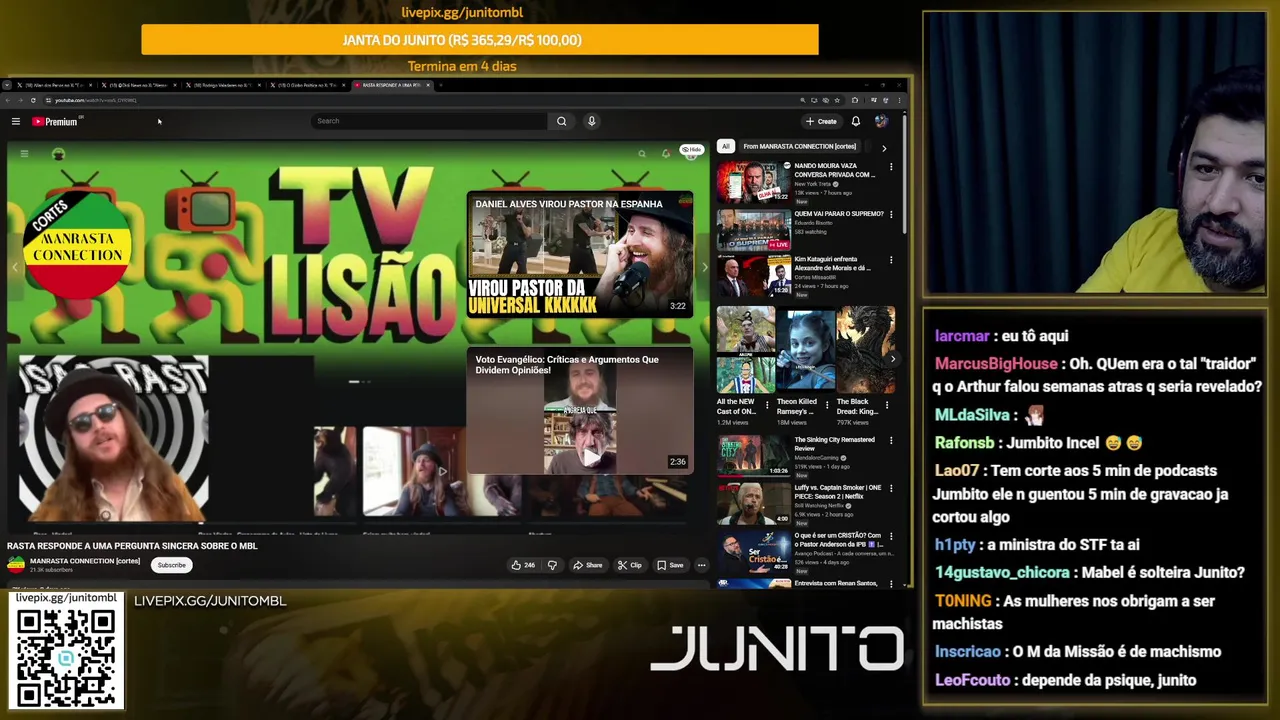Open options for NANDO MOURA video
Image resolution: width=1280 pixels, height=720 pixels.
click(x=891, y=167)
